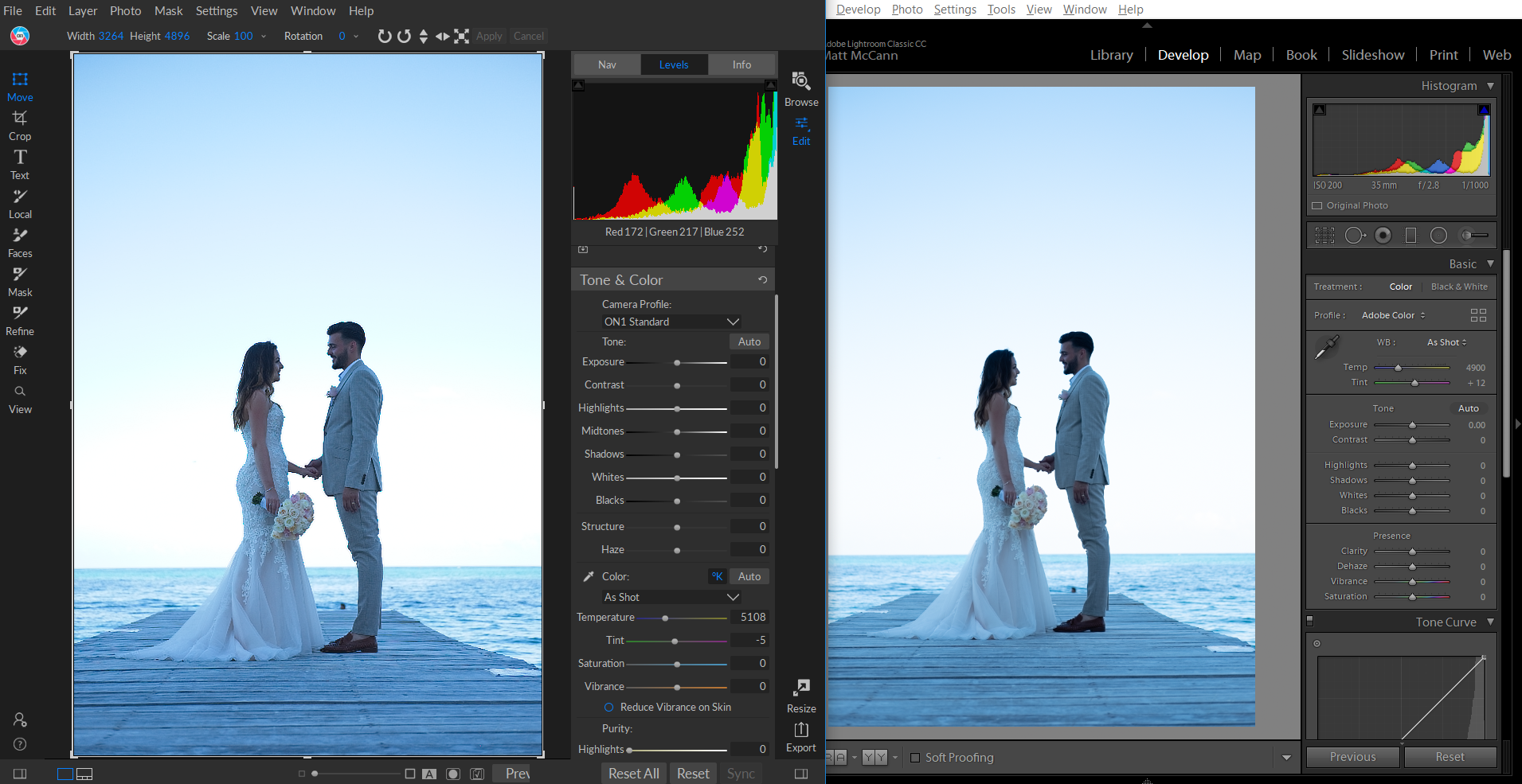Viewport: 1522px width, 784px height.
Task: Select the Faces tool
Action: click(20, 242)
